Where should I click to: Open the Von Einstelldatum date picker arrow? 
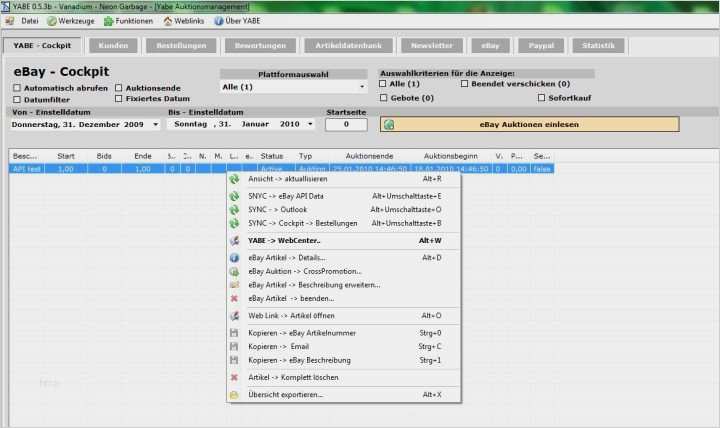[156, 124]
